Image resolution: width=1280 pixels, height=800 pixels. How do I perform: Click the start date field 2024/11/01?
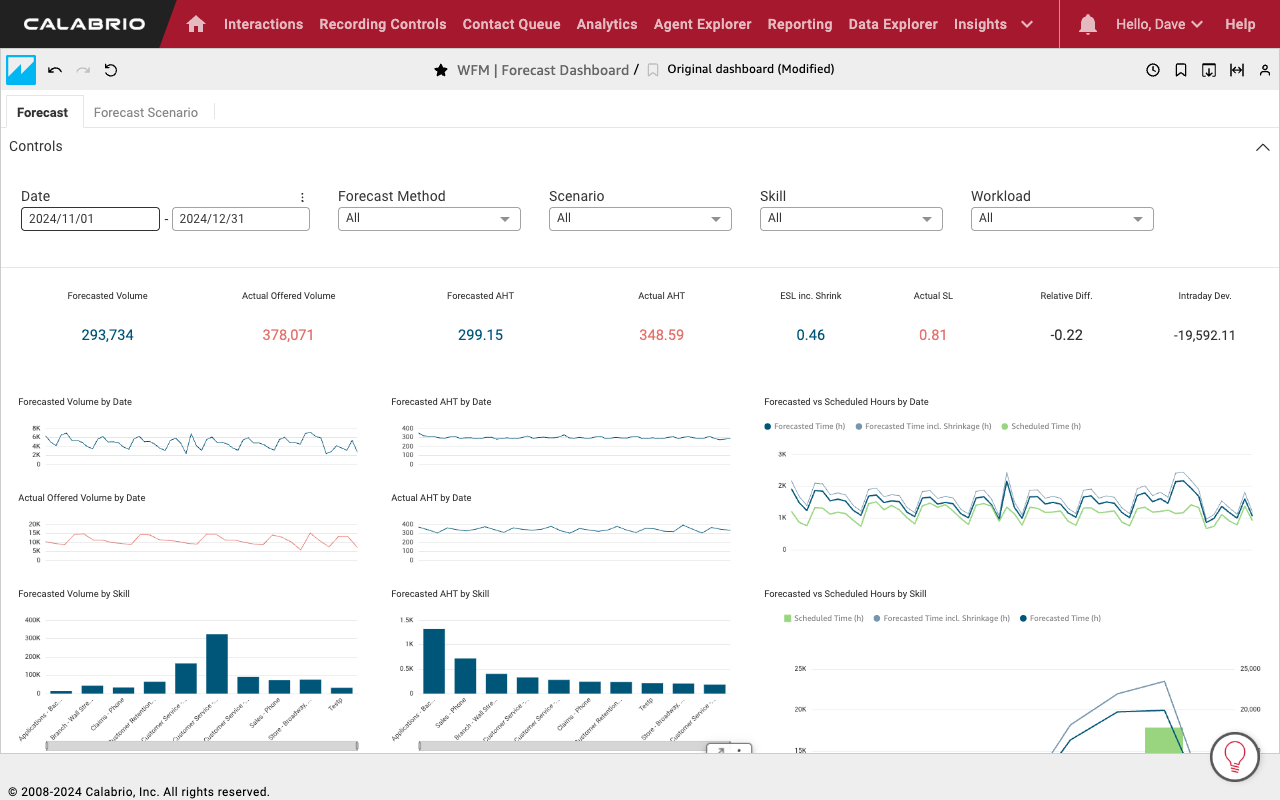[x=90, y=219]
